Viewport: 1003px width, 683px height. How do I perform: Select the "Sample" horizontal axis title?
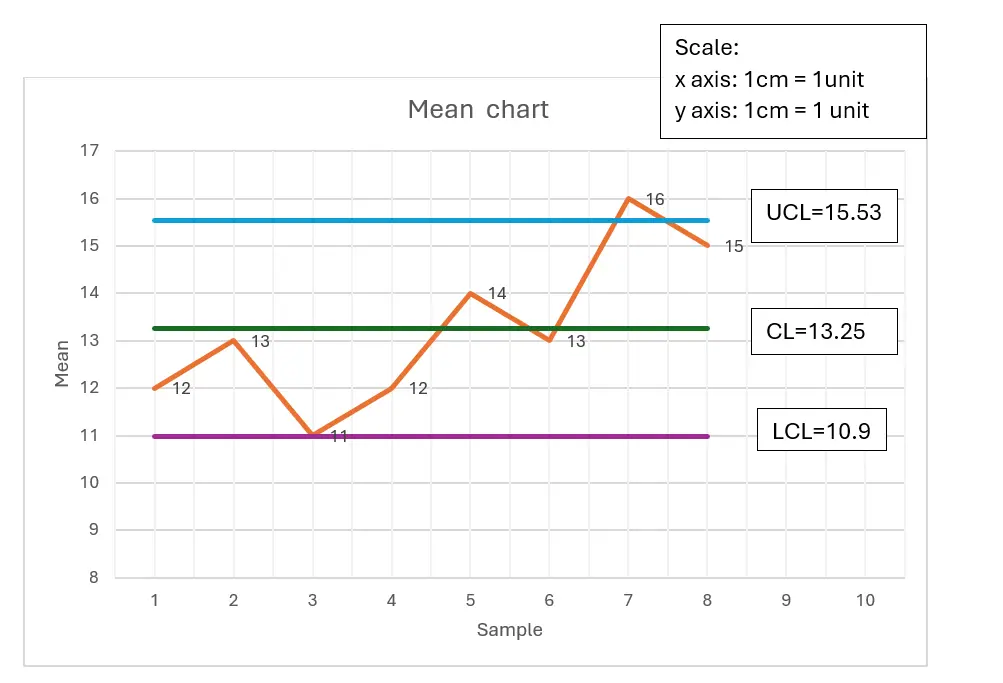point(509,630)
